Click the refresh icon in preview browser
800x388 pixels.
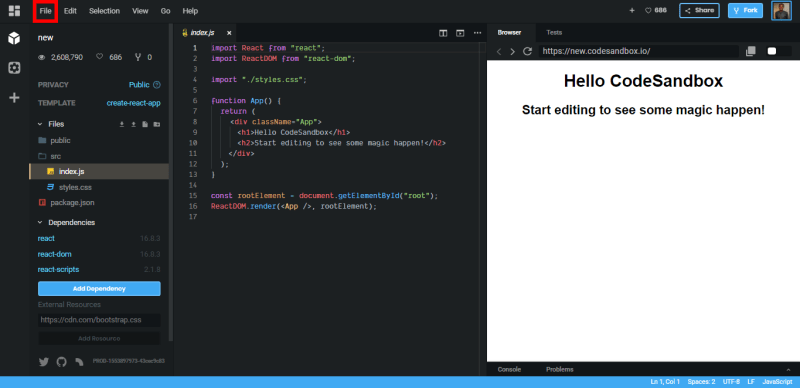(x=528, y=51)
